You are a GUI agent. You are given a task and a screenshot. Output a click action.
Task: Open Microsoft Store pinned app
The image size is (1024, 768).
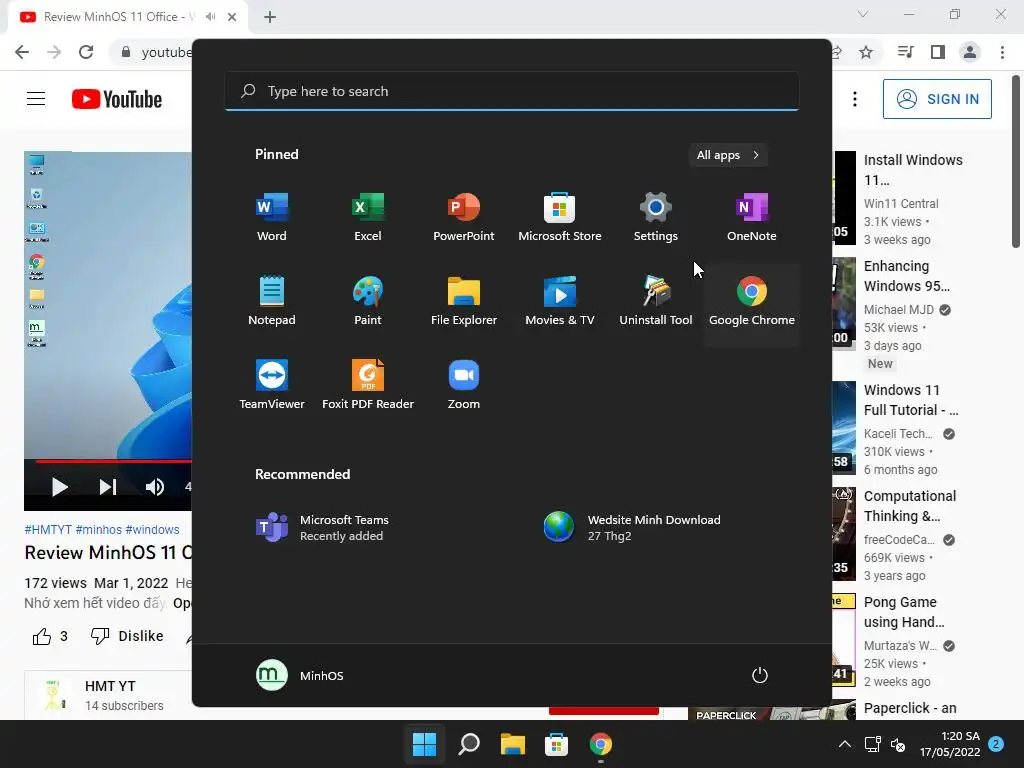pyautogui.click(x=560, y=217)
